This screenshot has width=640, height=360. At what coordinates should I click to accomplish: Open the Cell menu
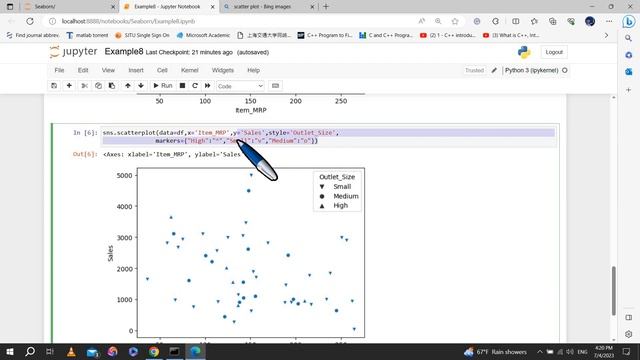point(162,70)
